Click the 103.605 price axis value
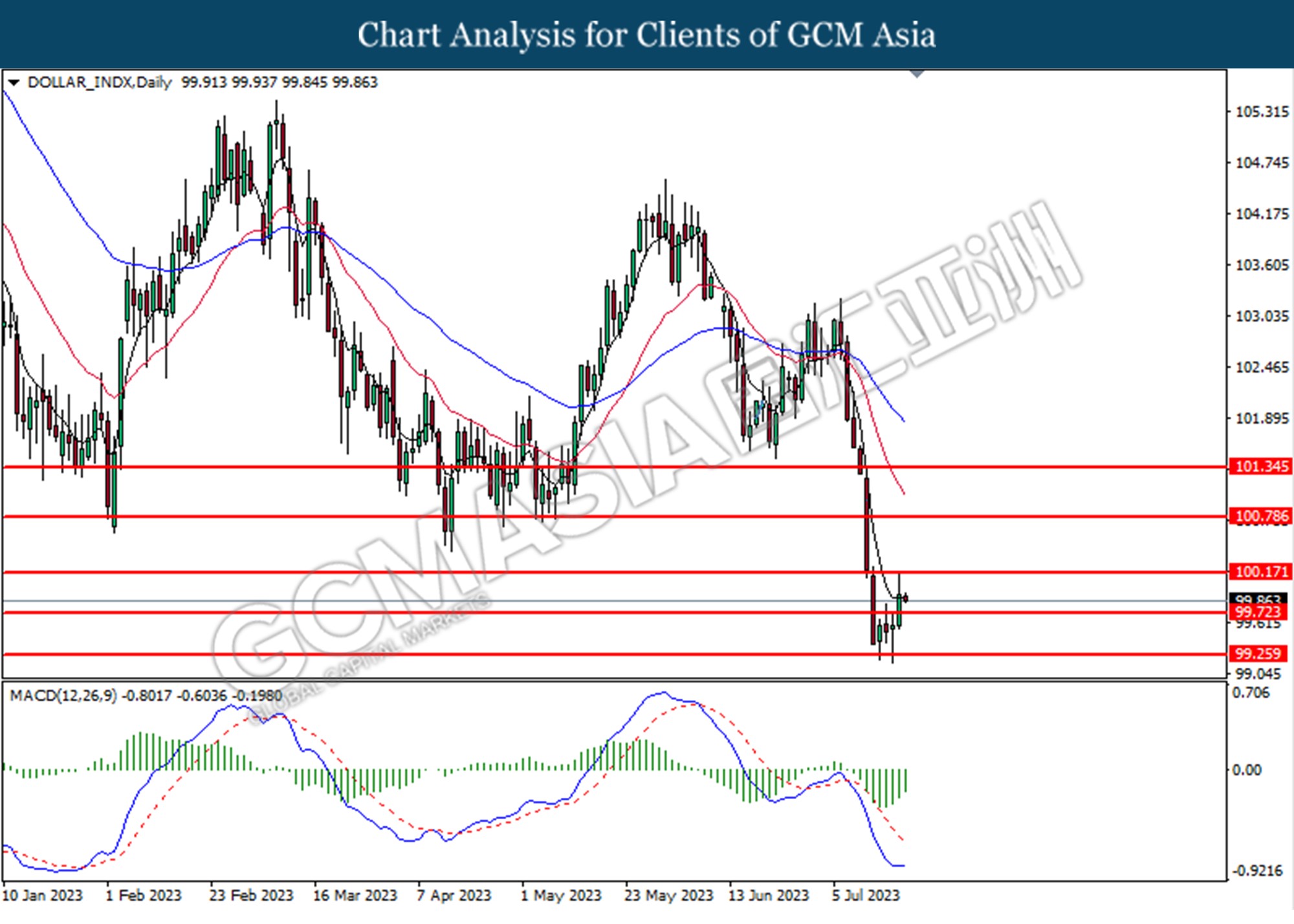The width and height of the screenshot is (1294, 924). [1262, 265]
